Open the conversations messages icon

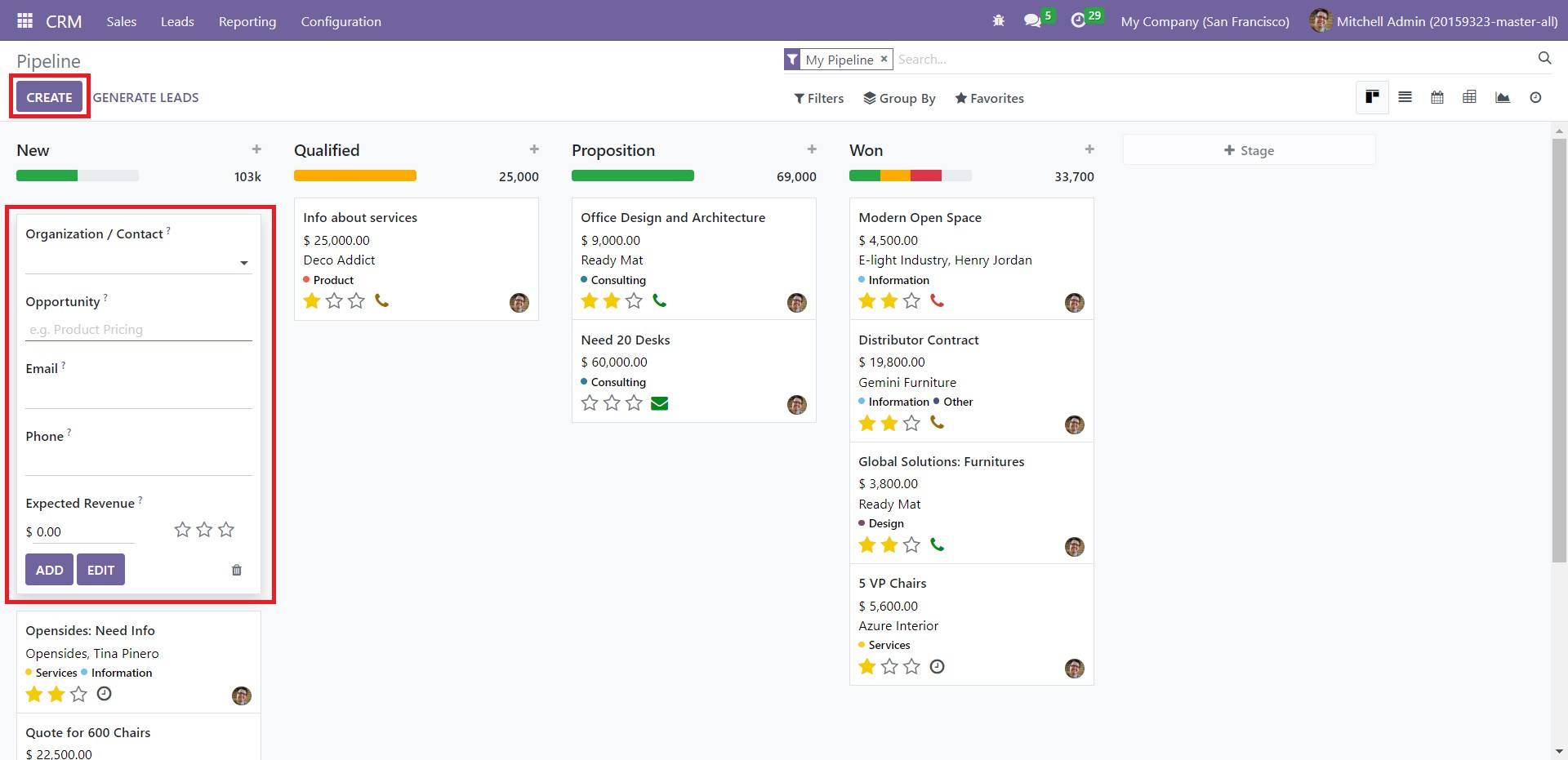coord(1032,21)
